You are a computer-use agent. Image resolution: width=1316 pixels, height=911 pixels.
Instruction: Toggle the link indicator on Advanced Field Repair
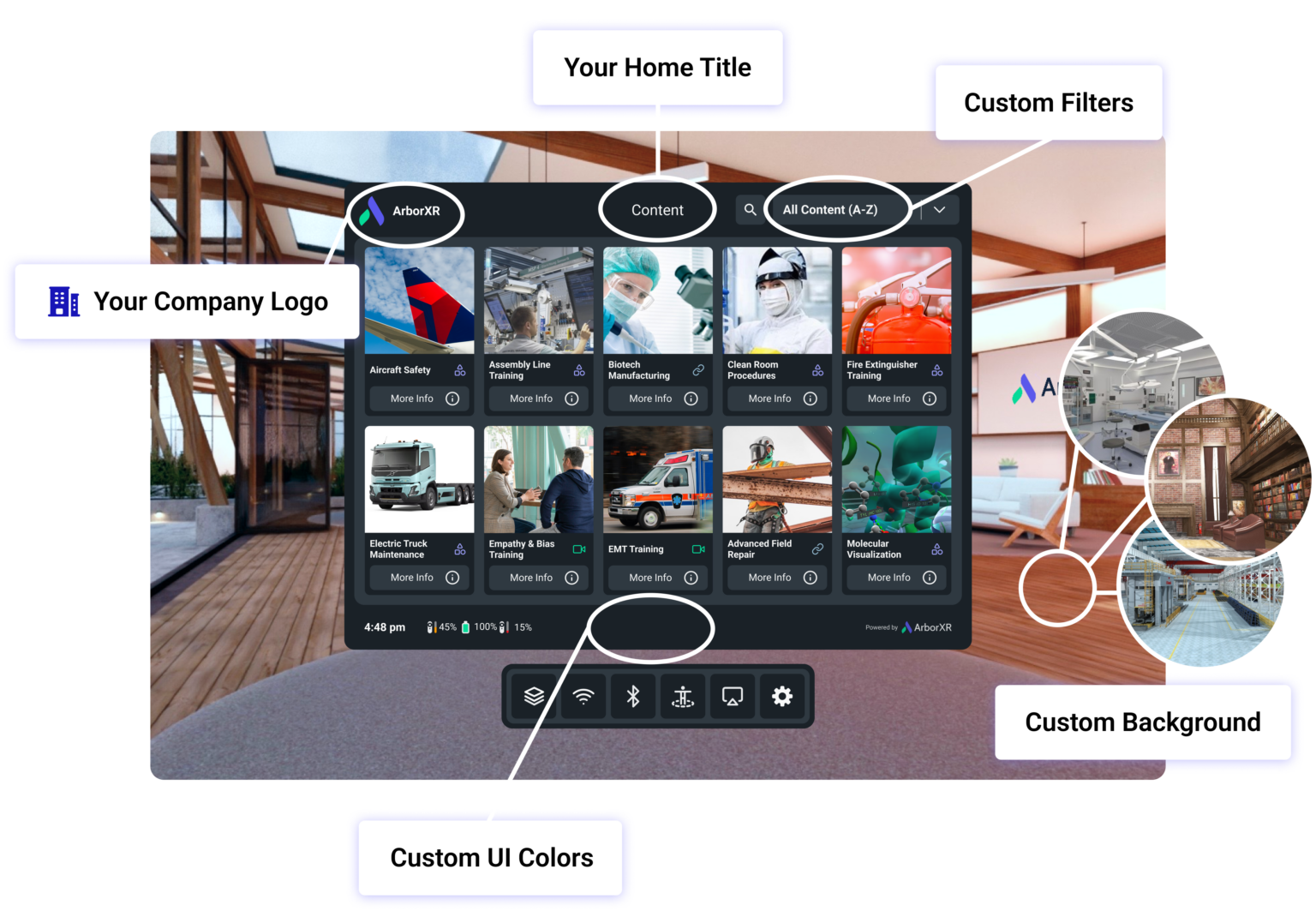click(x=817, y=548)
